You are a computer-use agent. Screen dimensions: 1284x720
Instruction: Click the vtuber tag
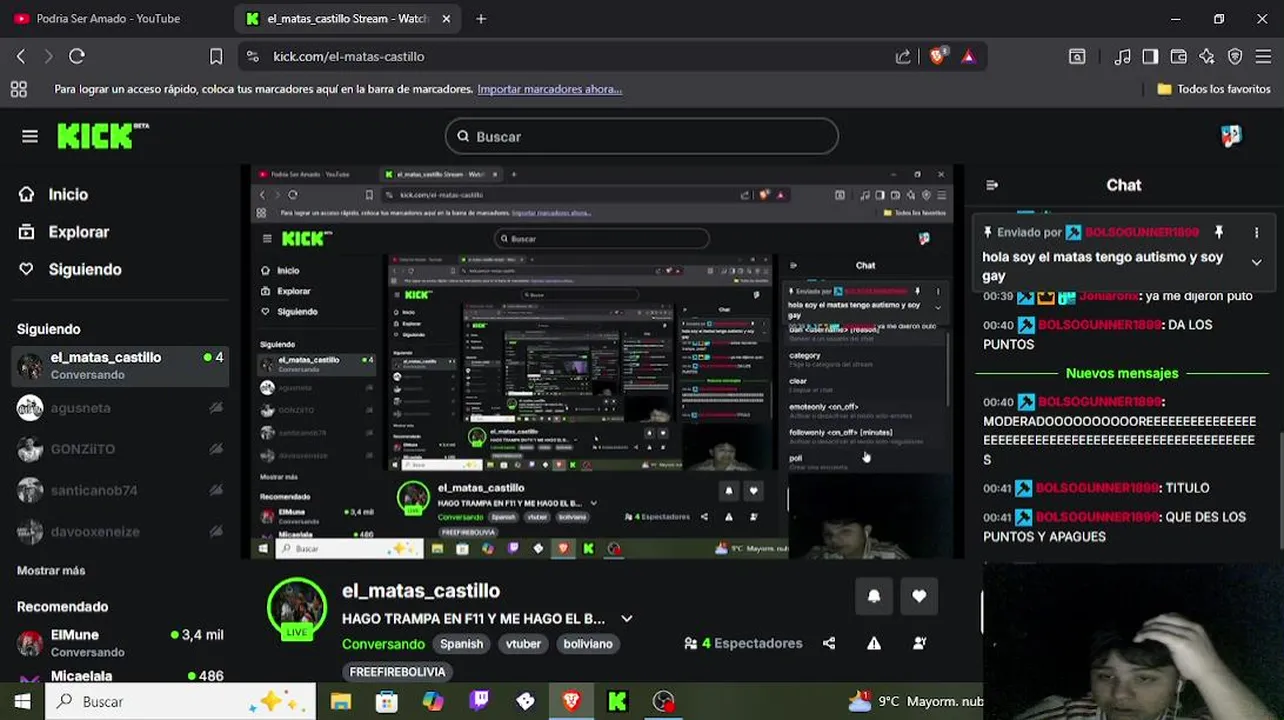pyautogui.click(x=523, y=644)
